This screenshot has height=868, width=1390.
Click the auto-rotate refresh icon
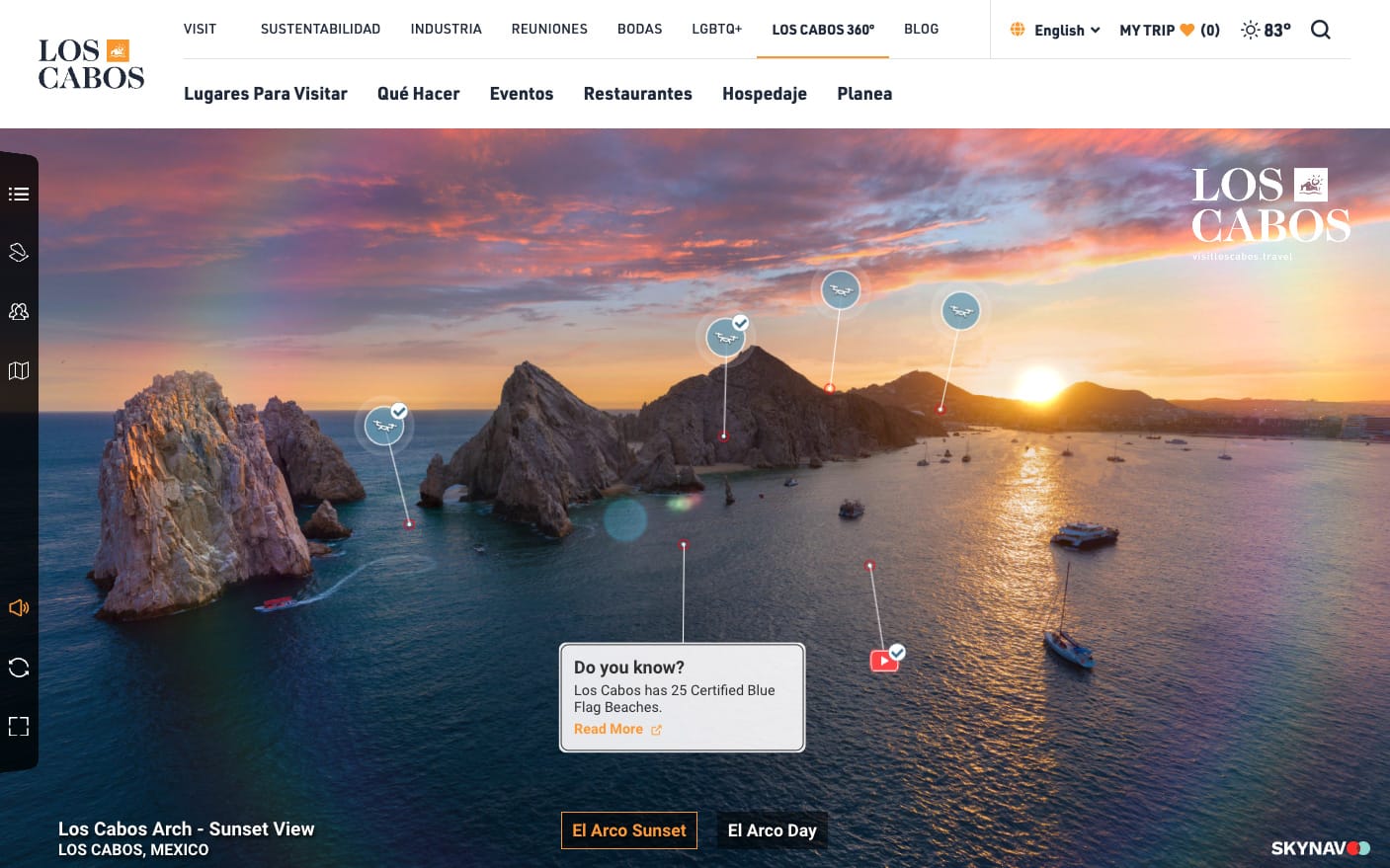pyautogui.click(x=19, y=668)
